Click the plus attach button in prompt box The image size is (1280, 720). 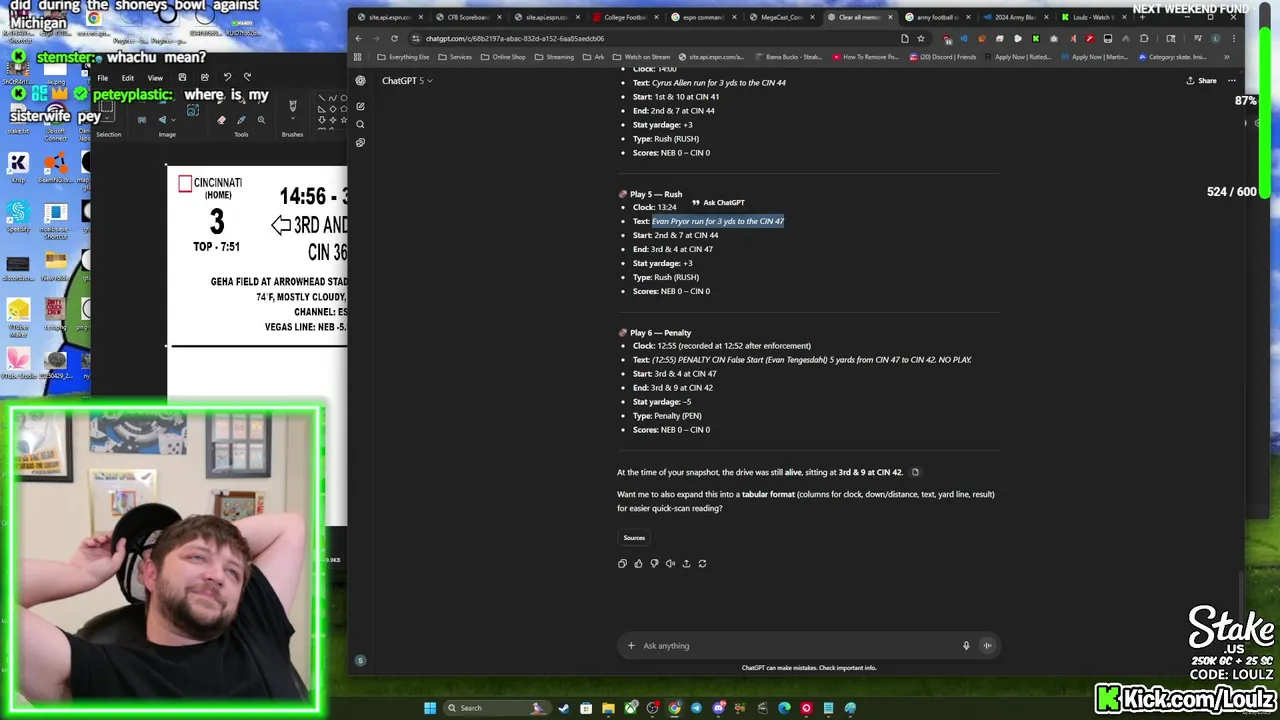631,646
